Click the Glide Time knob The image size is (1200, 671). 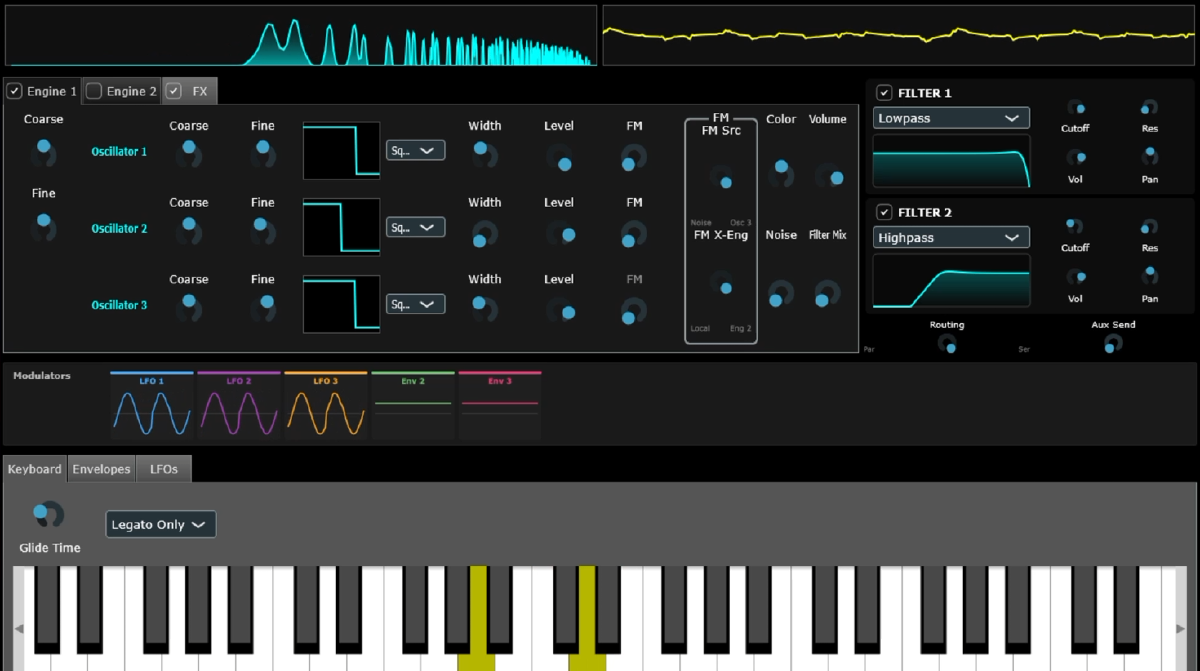[48, 515]
